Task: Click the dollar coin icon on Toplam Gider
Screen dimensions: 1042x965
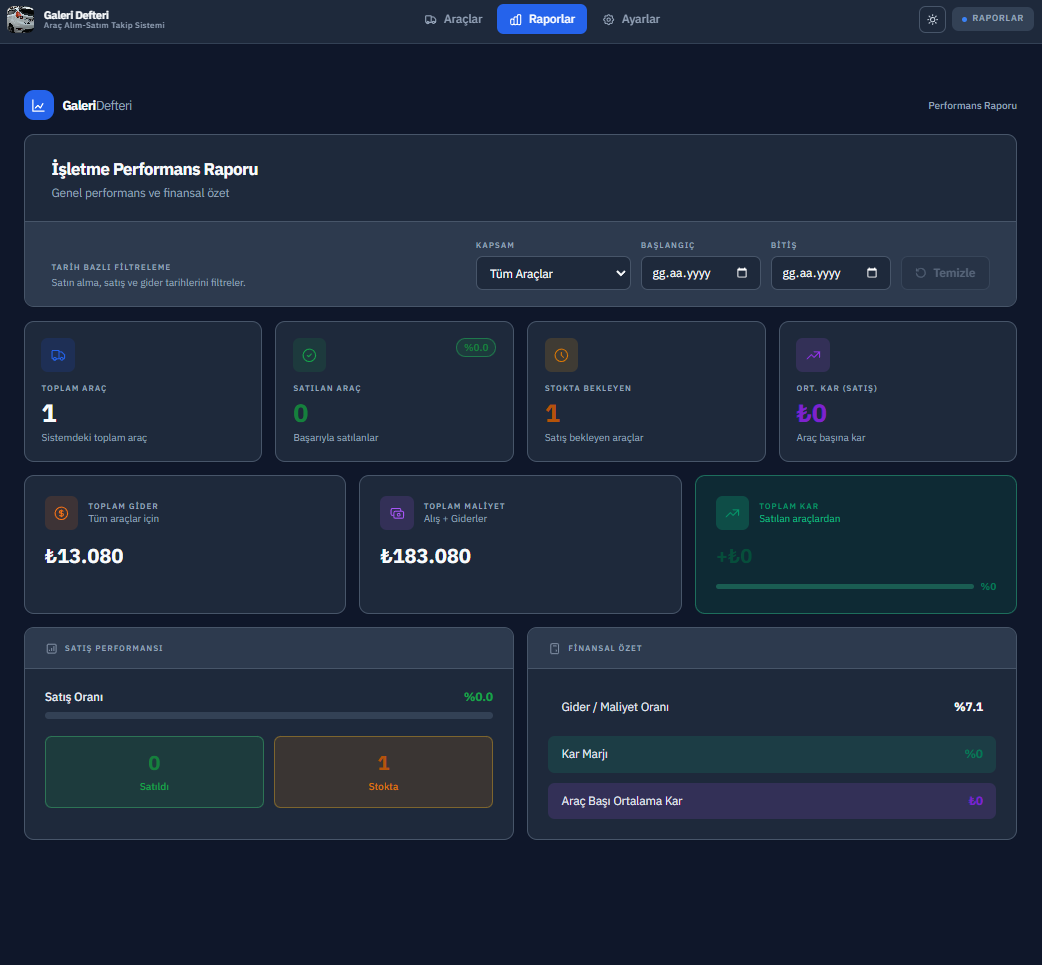Action: click(x=61, y=513)
